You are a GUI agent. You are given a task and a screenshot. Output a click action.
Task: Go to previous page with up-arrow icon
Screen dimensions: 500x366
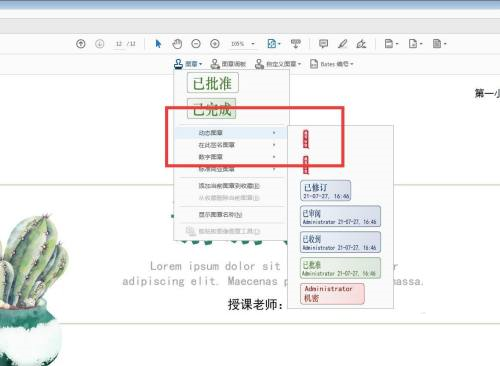pyautogui.click(x=81, y=44)
